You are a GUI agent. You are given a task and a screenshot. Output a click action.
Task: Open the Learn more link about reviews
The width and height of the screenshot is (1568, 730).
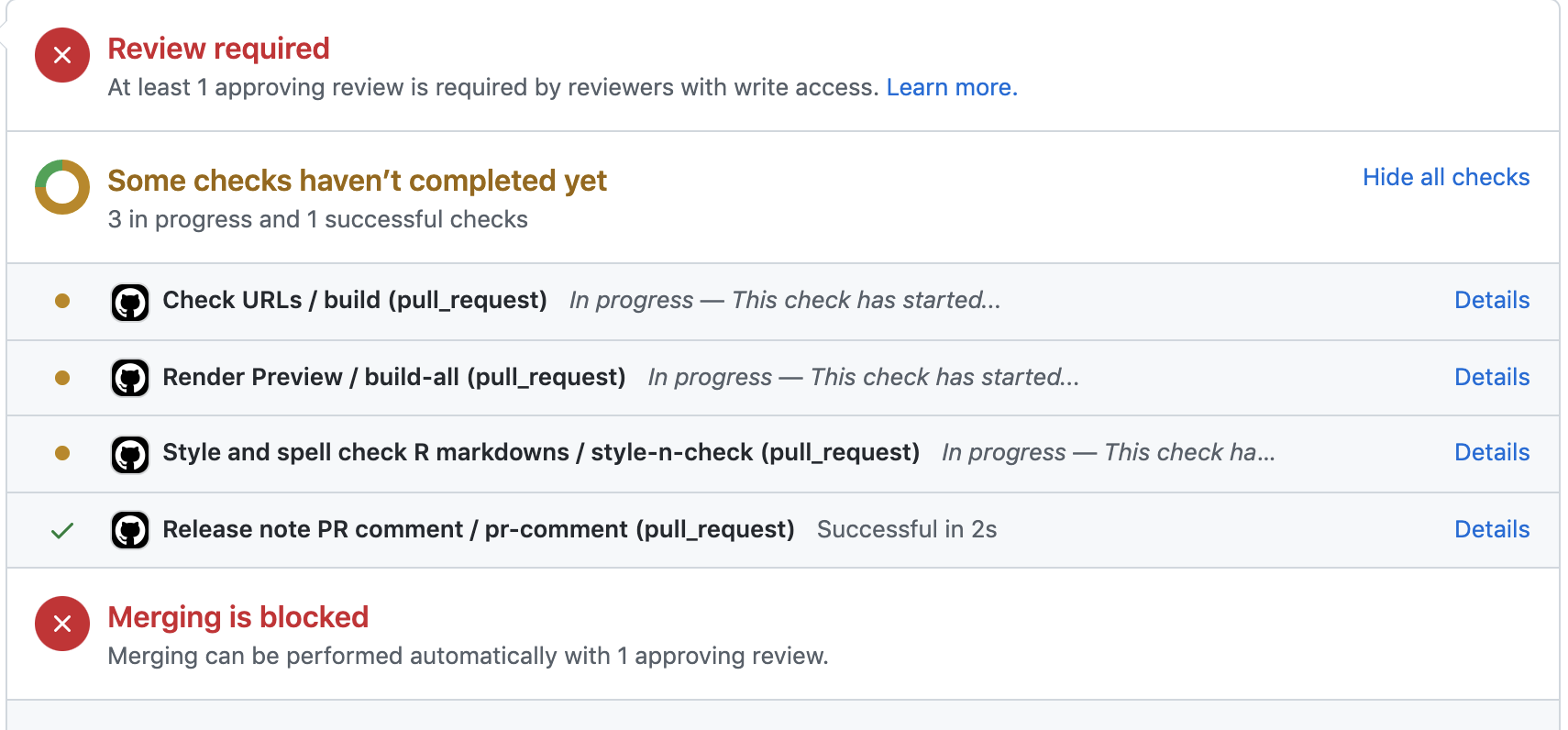(952, 87)
